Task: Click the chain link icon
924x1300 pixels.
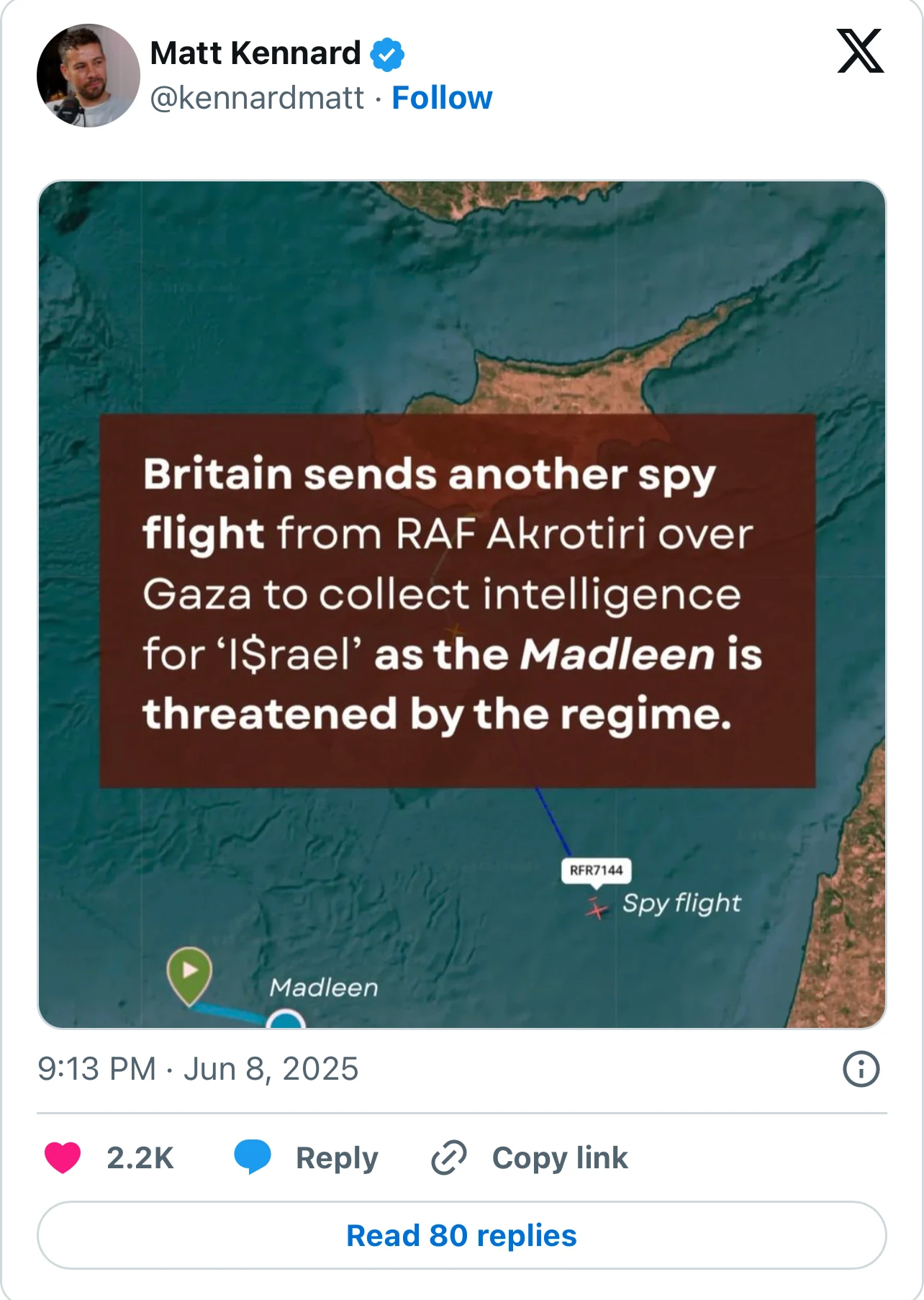Action: click(449, 1157)
